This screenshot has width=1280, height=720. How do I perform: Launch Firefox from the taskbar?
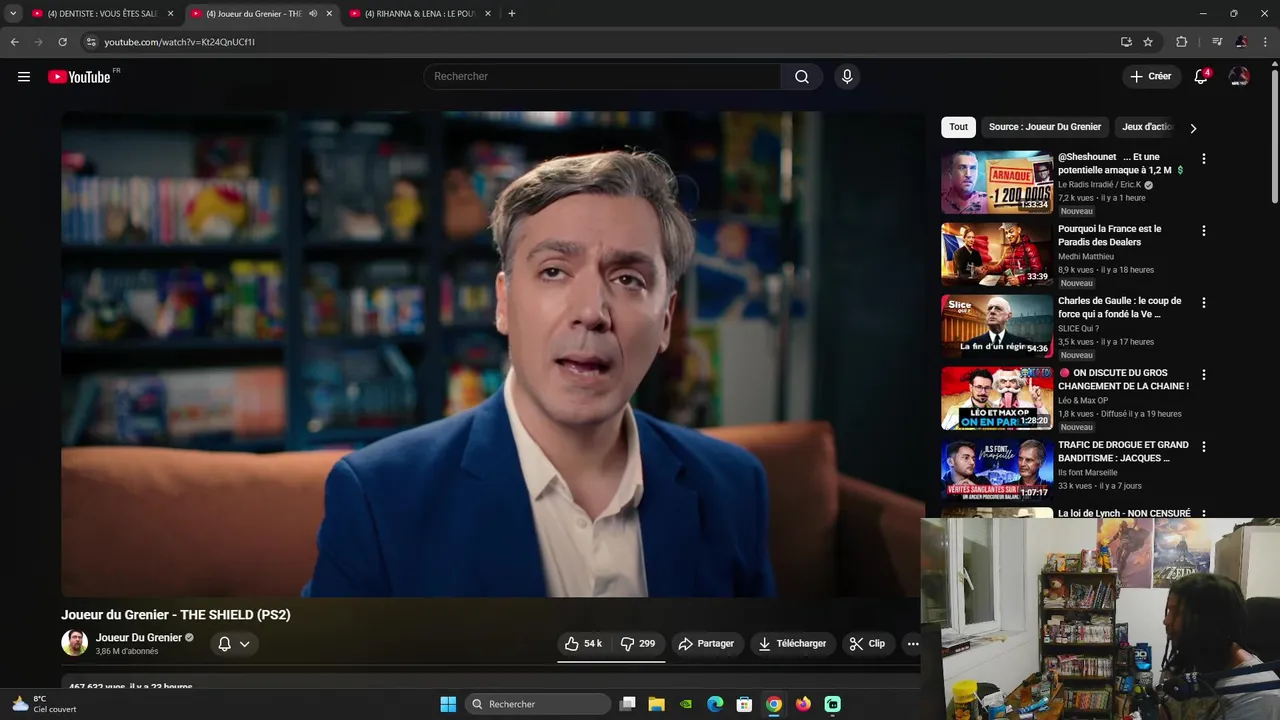[803, 704]
